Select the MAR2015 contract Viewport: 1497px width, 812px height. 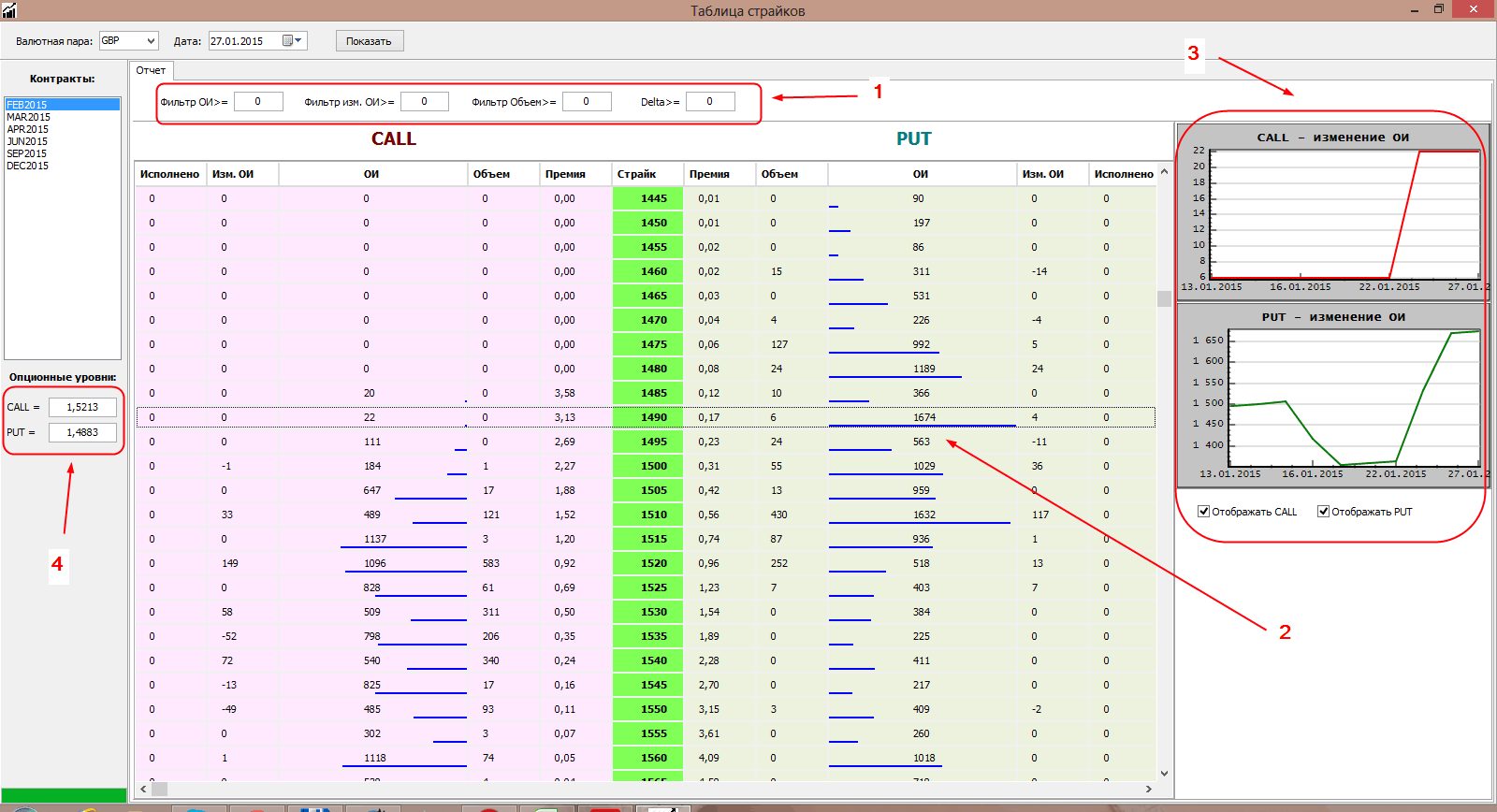click(x=29, y=117)
